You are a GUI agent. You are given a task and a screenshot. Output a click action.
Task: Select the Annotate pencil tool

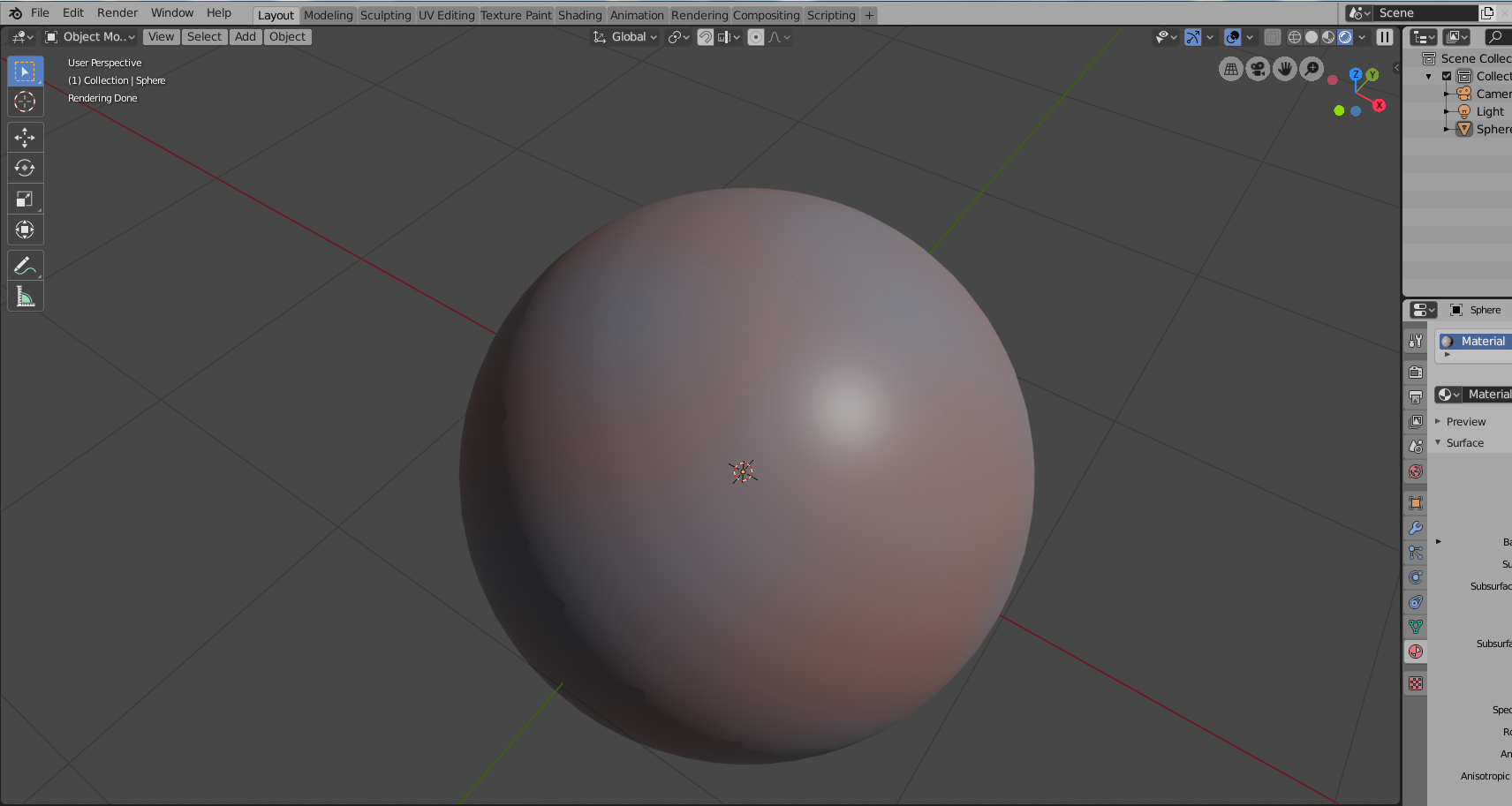[x=25, y=266]
